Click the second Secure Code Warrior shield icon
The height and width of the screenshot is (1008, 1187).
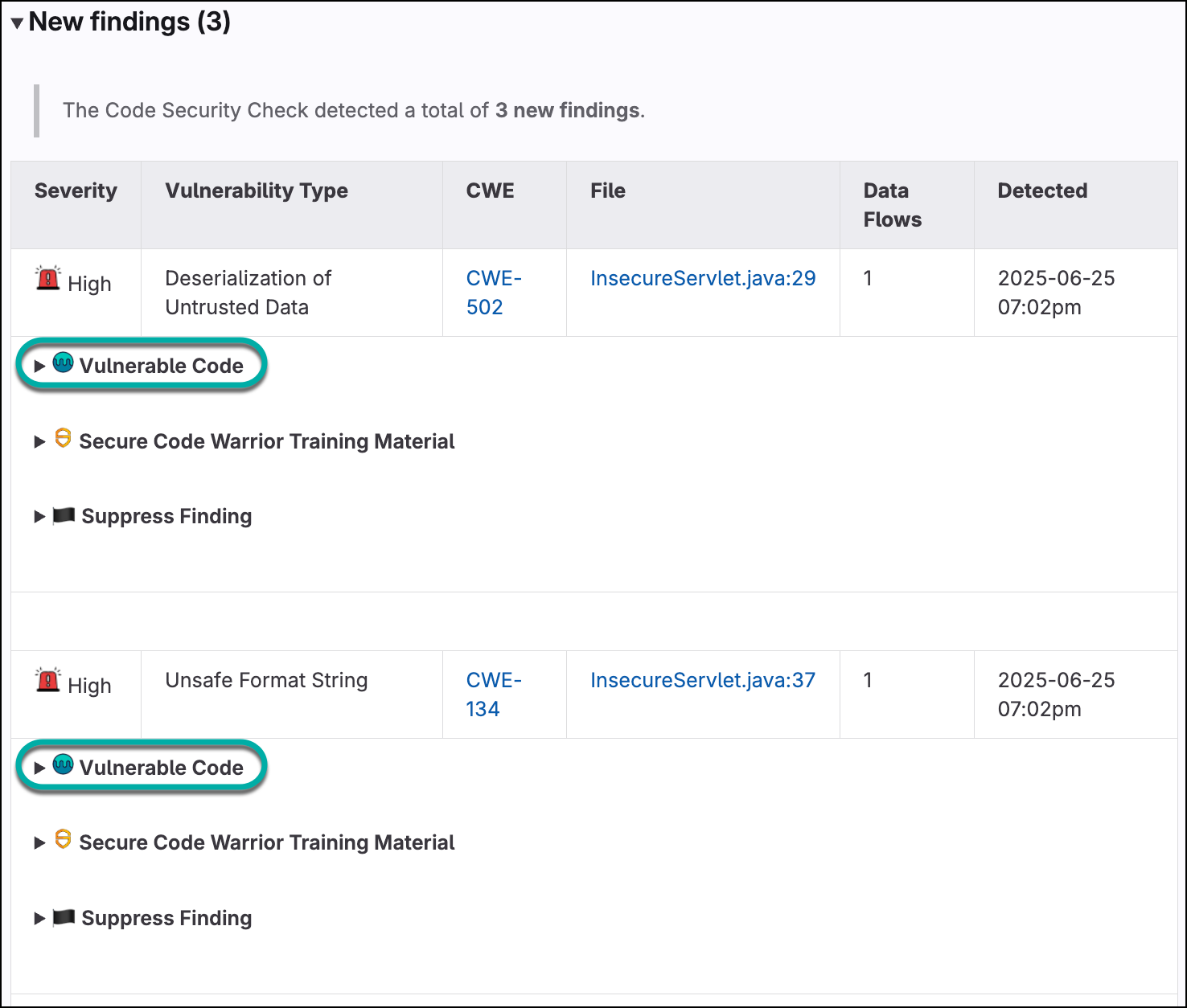[63, 840]
